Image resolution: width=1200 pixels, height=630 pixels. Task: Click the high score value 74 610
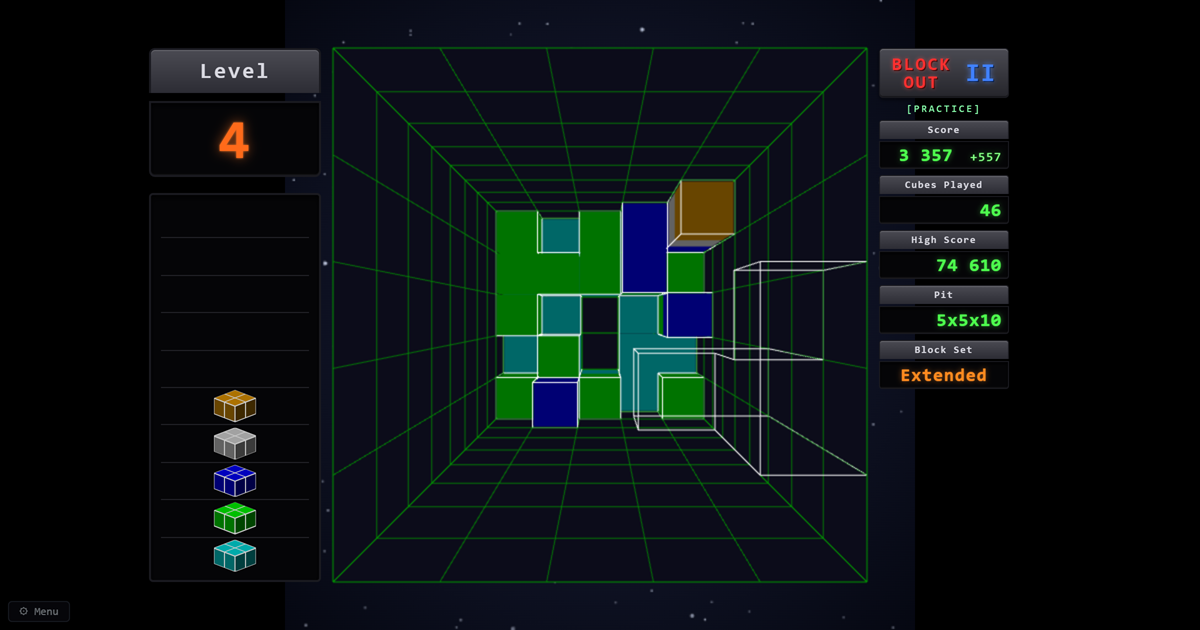[x=969, y=265]
